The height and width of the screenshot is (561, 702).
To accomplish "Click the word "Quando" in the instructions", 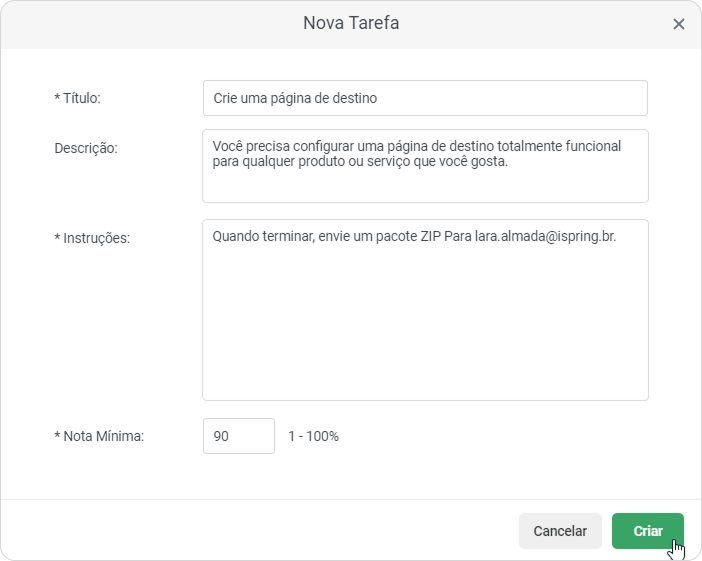I will tap(236, 238).
